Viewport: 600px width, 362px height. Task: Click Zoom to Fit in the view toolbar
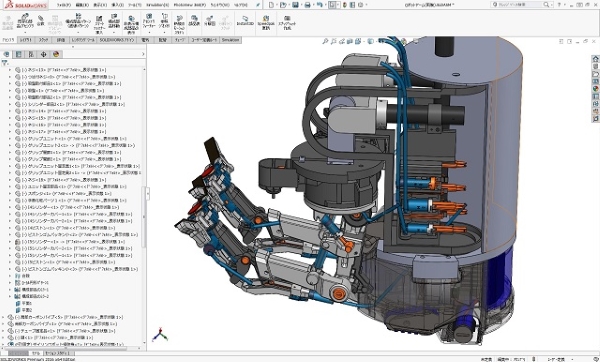tap(325, 41)
